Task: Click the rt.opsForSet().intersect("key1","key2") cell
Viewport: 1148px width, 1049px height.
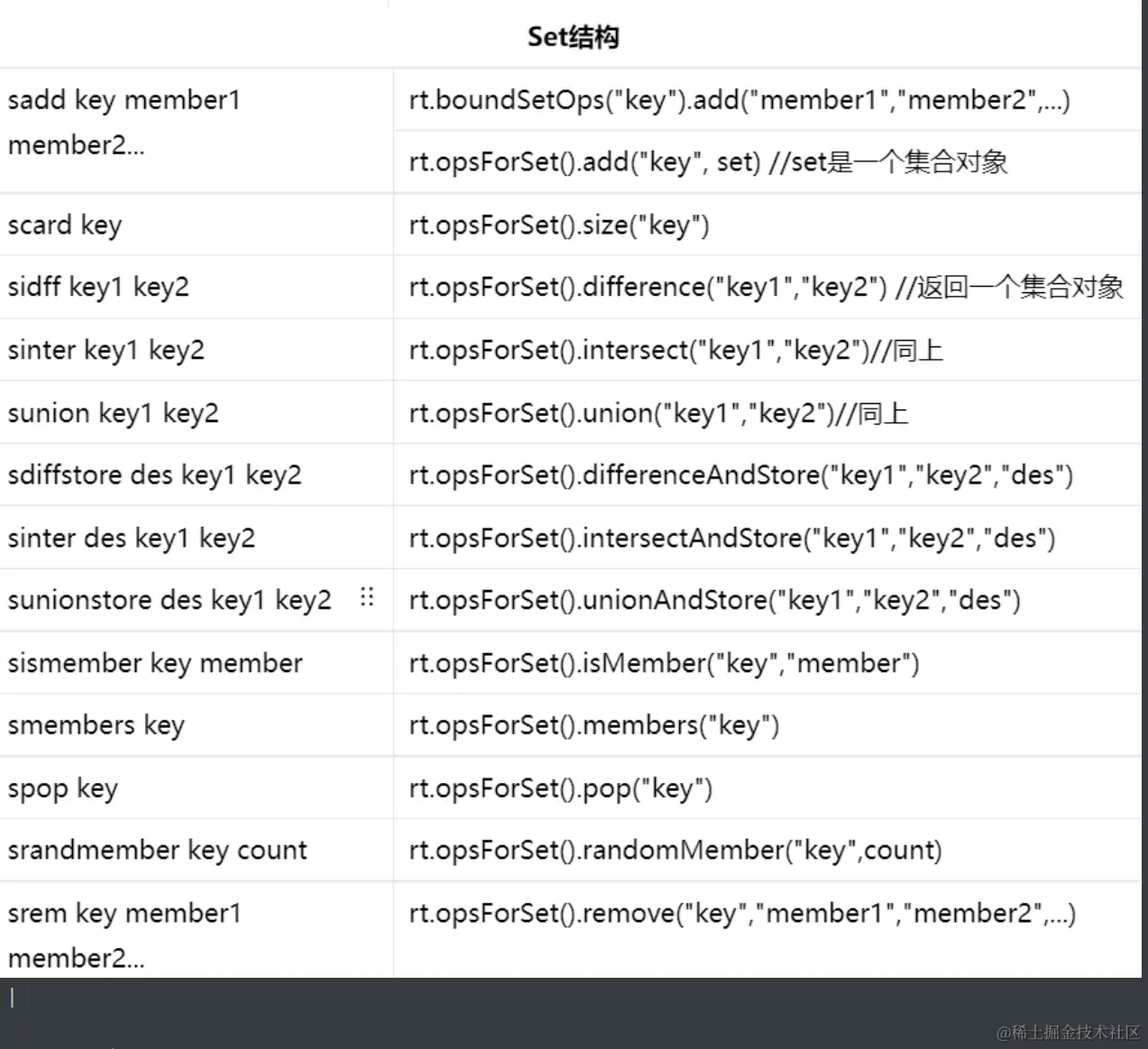Action: (x=675, y=350)
